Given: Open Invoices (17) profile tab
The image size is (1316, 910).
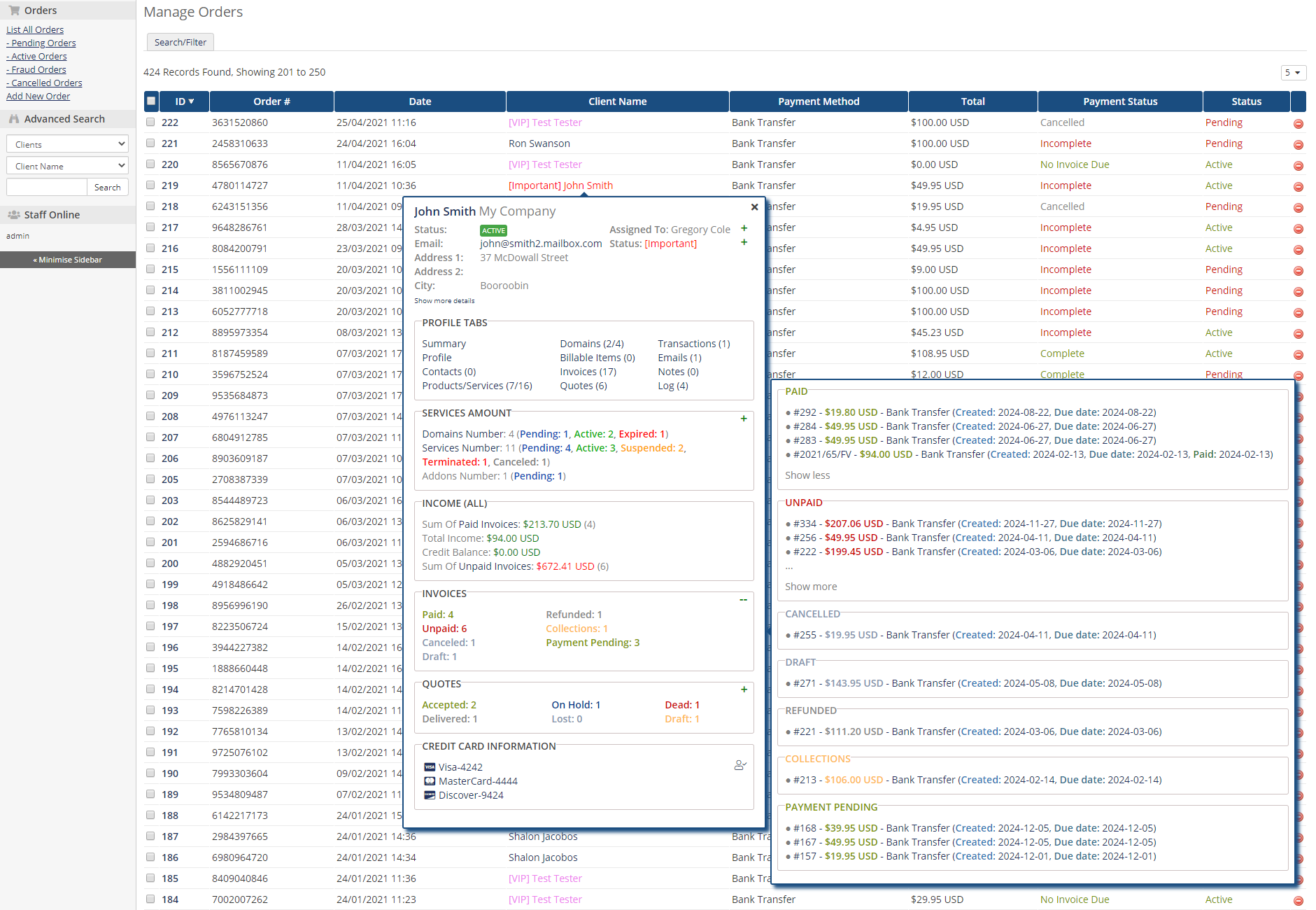Looking at the screenshot, I should click(x=588, y=372).
